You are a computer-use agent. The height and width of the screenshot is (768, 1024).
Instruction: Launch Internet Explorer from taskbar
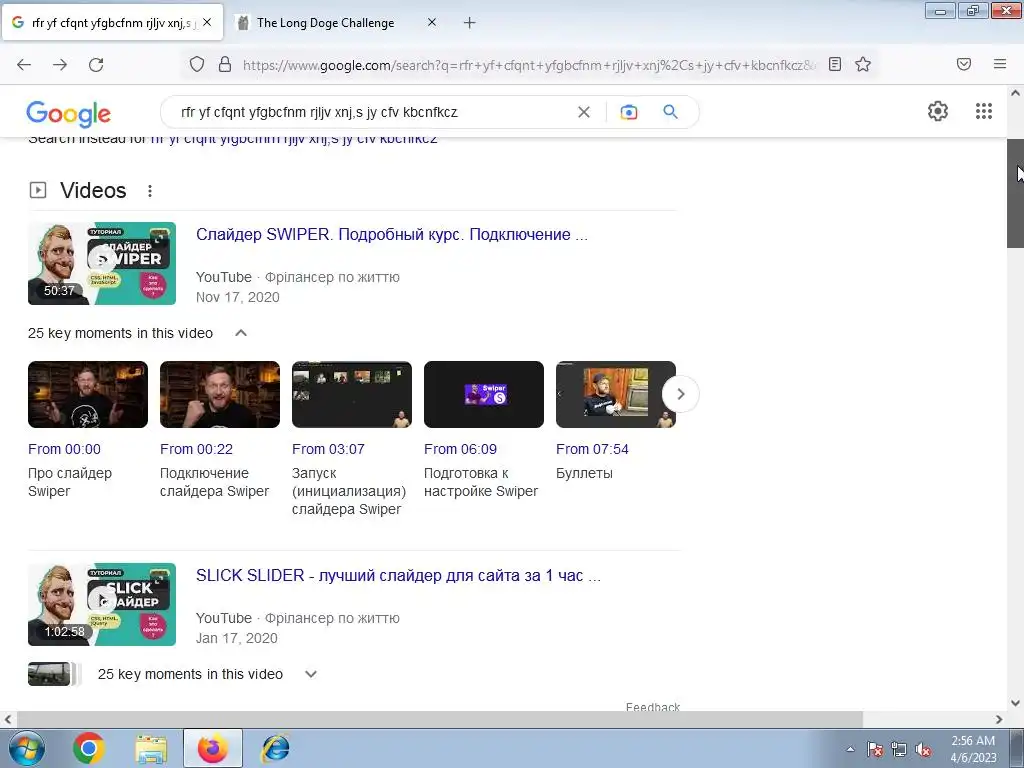click(x=275, y=748)
